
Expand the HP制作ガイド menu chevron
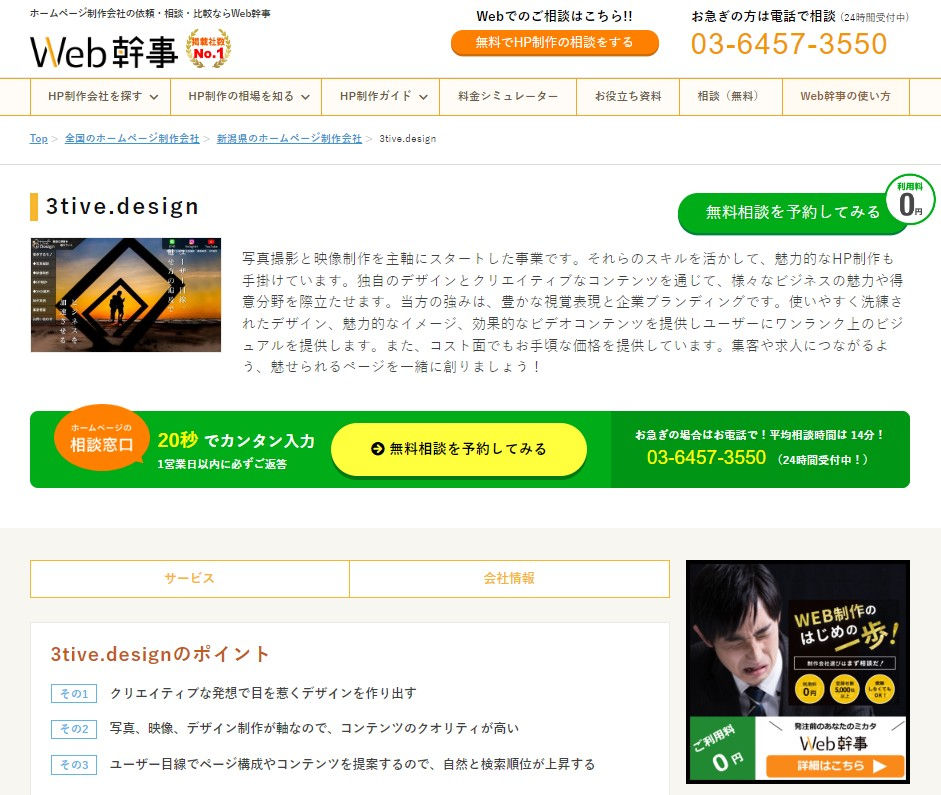click(423, 97)
